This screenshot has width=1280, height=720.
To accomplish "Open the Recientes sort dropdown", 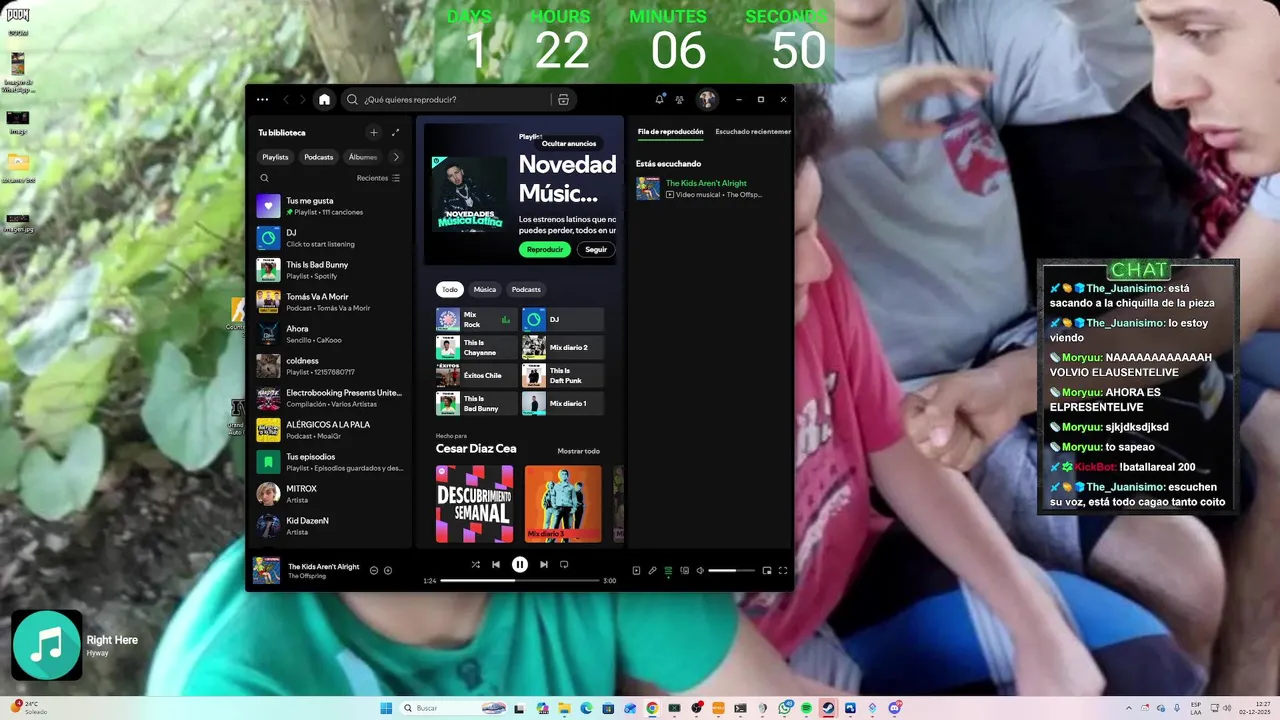I will click(x=378, y=178).
